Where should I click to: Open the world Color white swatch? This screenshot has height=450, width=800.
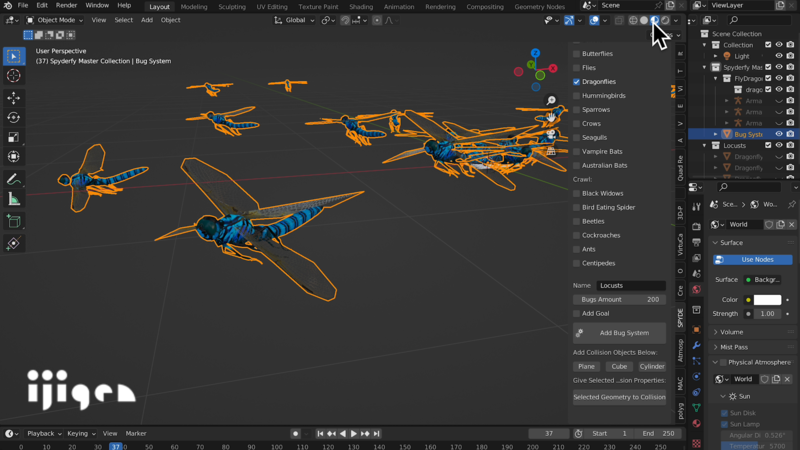pos(767,300)
